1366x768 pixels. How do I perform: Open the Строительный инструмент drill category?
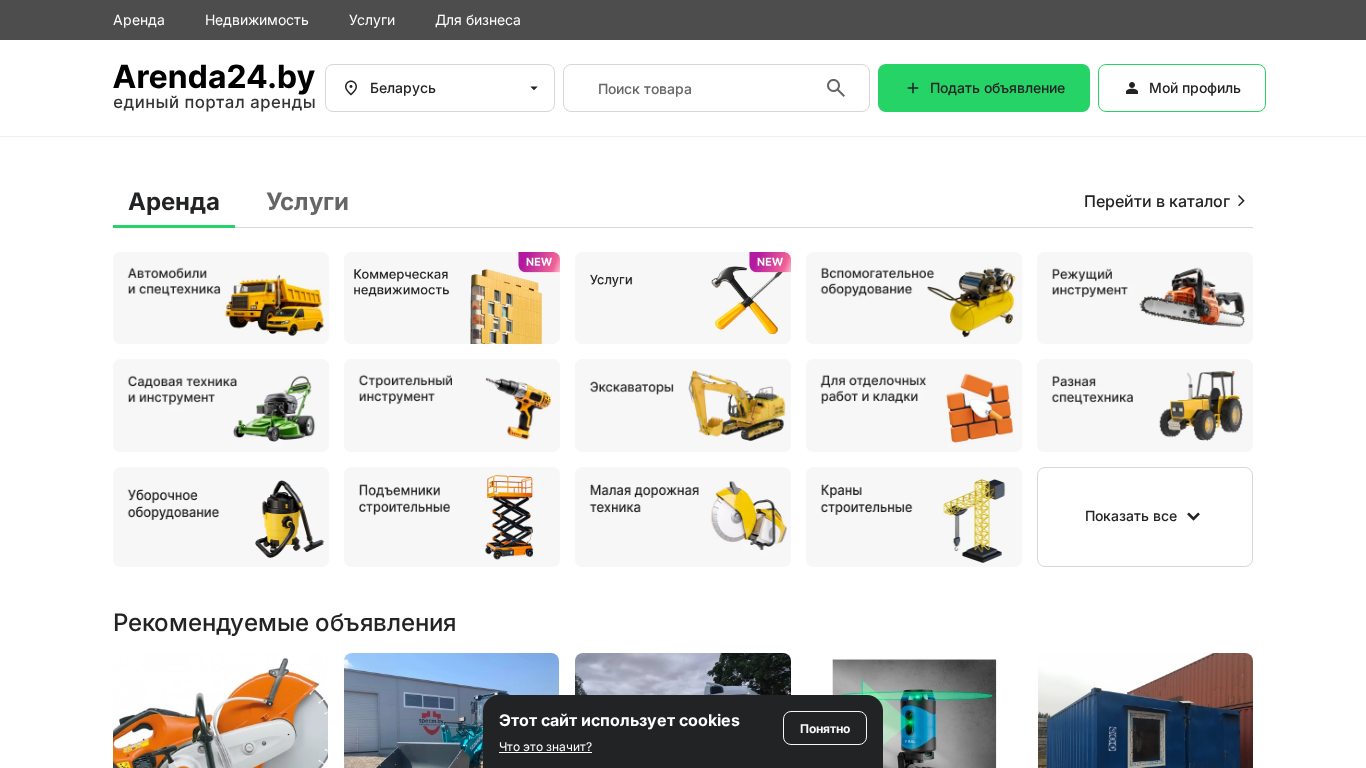(x=452, y=405)
